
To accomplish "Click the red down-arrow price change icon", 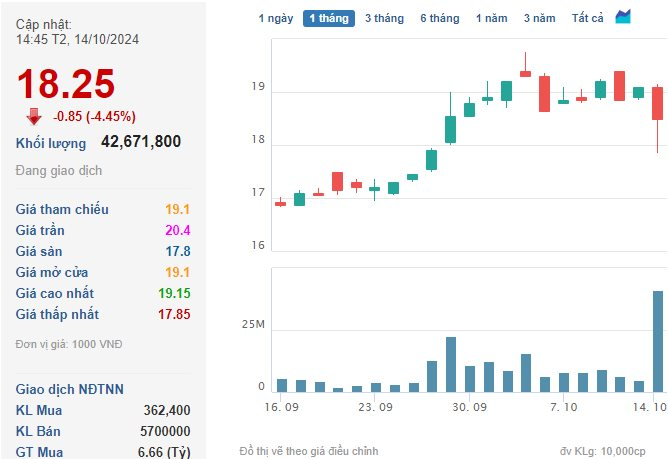I will (34, 116).
